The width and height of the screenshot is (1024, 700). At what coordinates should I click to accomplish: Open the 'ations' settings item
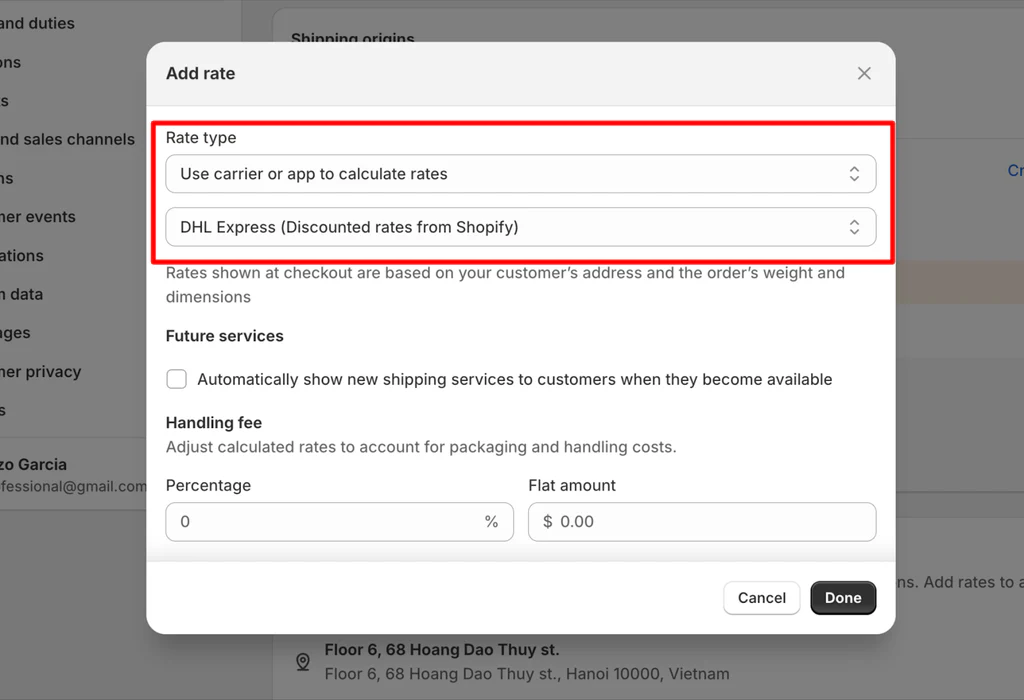pyautogui.click(x=22, y=256)
